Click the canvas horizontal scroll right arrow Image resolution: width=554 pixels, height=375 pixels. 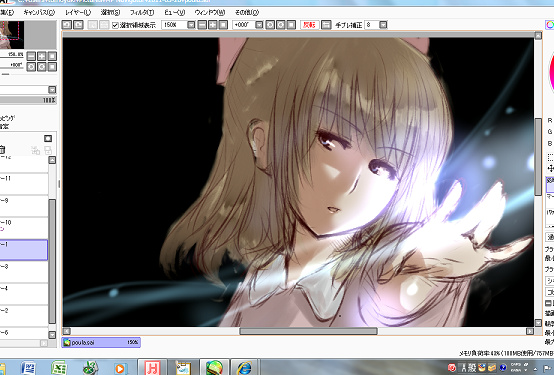pyautogui.click(x=530, y=331)
